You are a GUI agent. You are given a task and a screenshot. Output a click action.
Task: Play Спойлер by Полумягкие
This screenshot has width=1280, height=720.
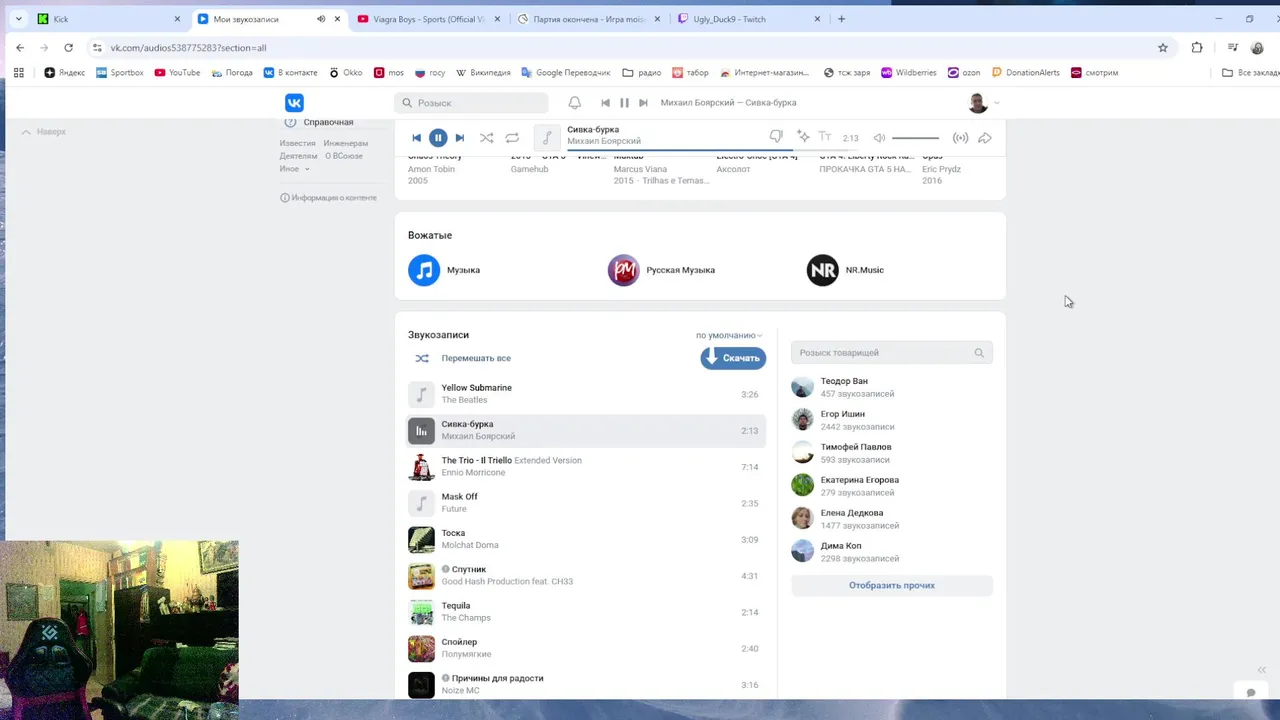point(586,648)
